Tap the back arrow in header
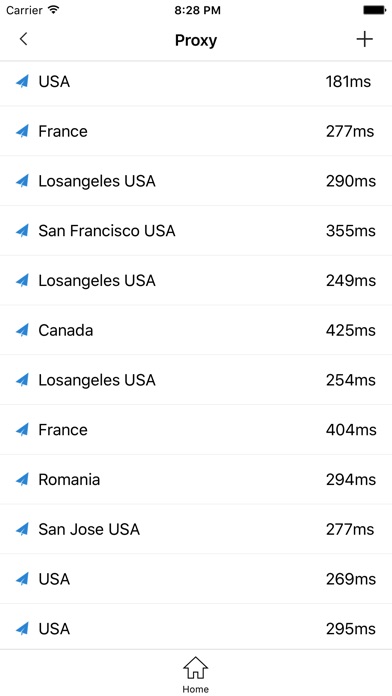This screenshot has height=696, width=392. pos(24,39)
